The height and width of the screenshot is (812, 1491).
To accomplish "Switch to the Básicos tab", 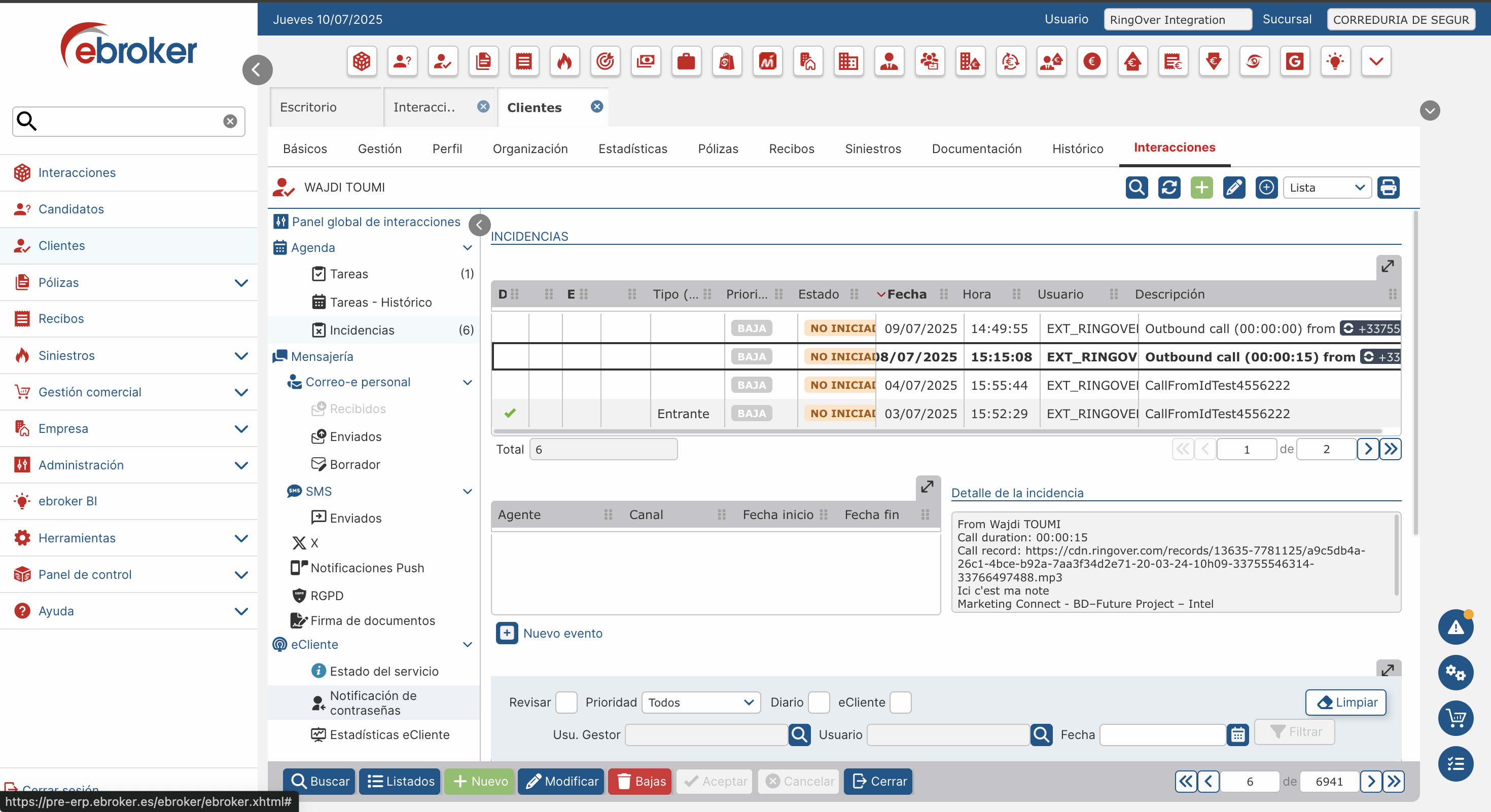I will (305, 149).
